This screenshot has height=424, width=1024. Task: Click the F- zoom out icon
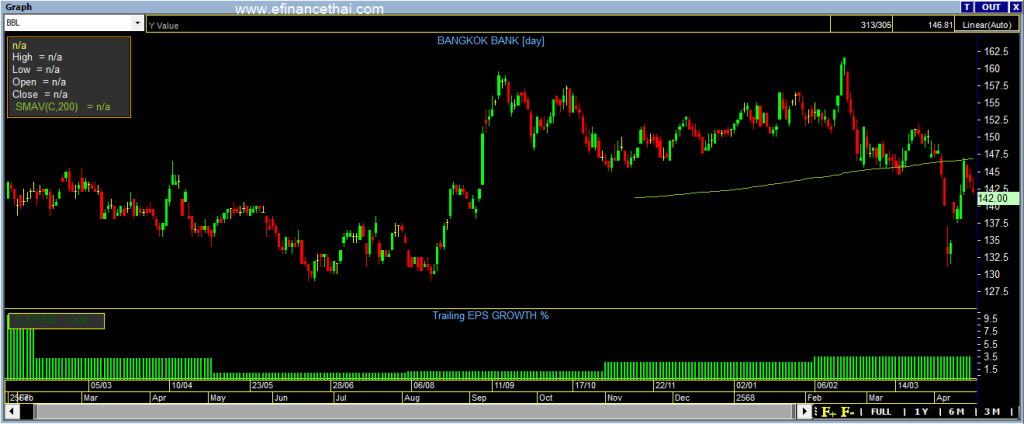pyautogui.click(x=846, y=411)
